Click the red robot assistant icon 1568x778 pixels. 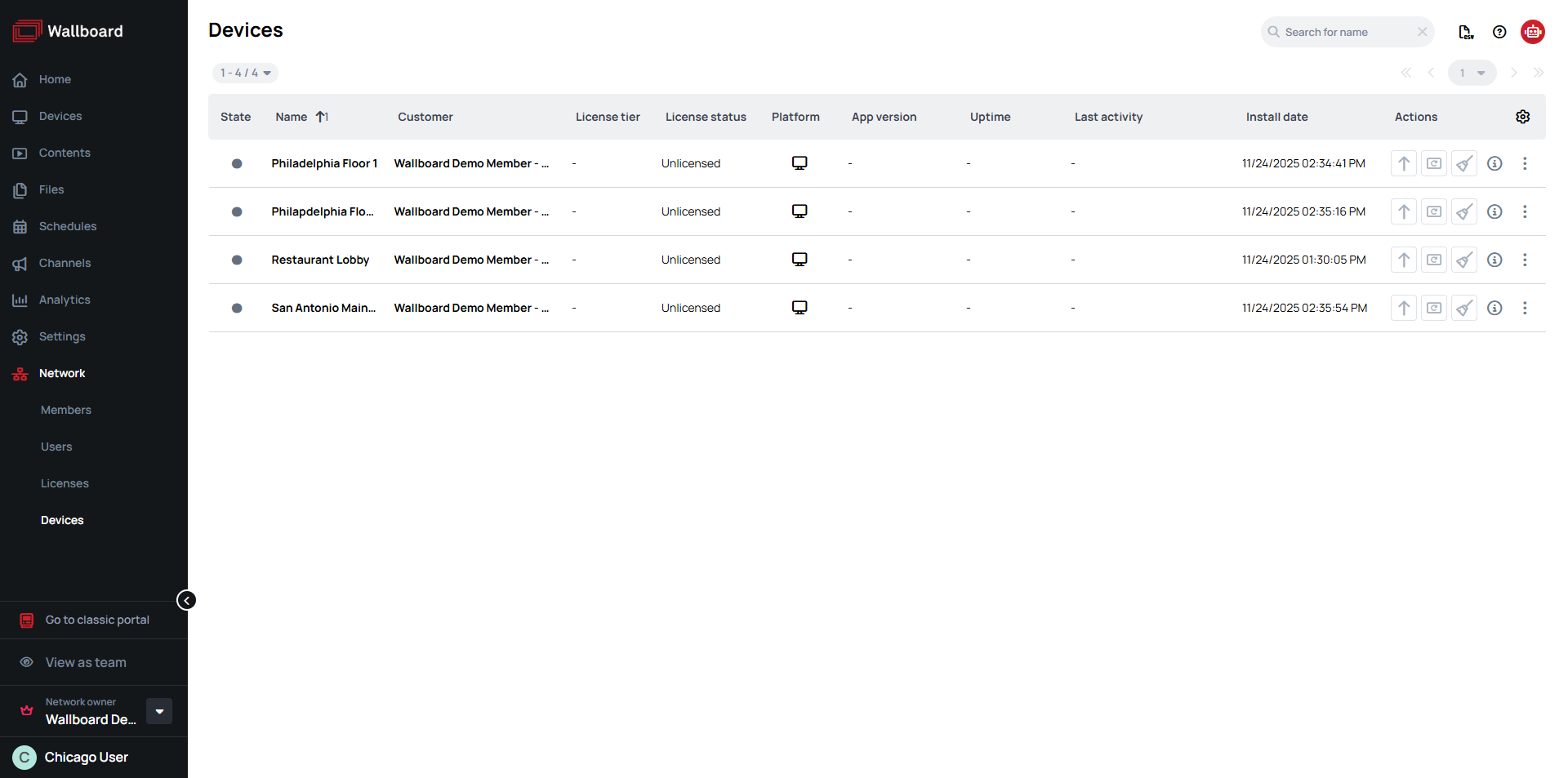1532,32
